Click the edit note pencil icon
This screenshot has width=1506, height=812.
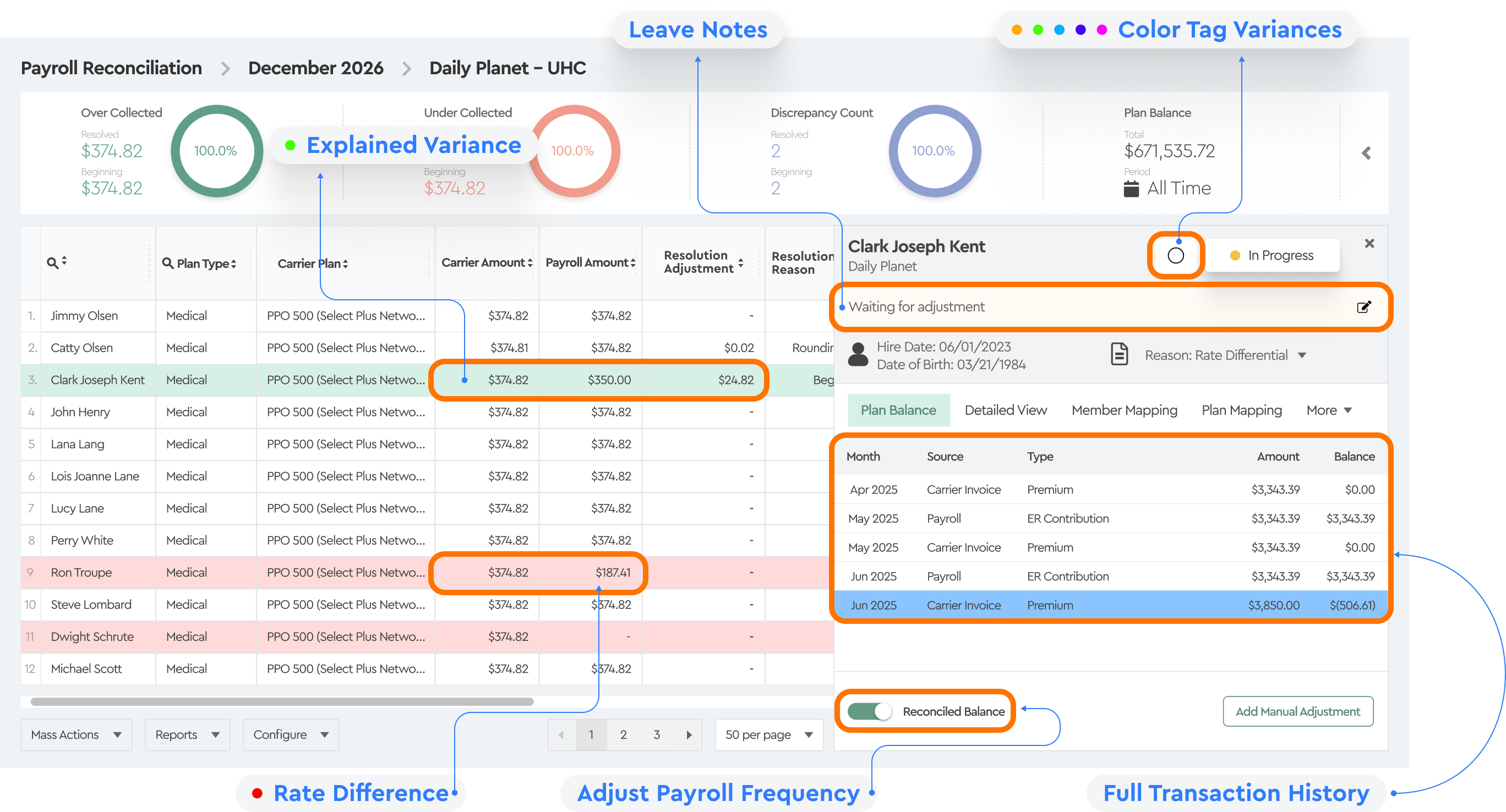(1363, 306)
